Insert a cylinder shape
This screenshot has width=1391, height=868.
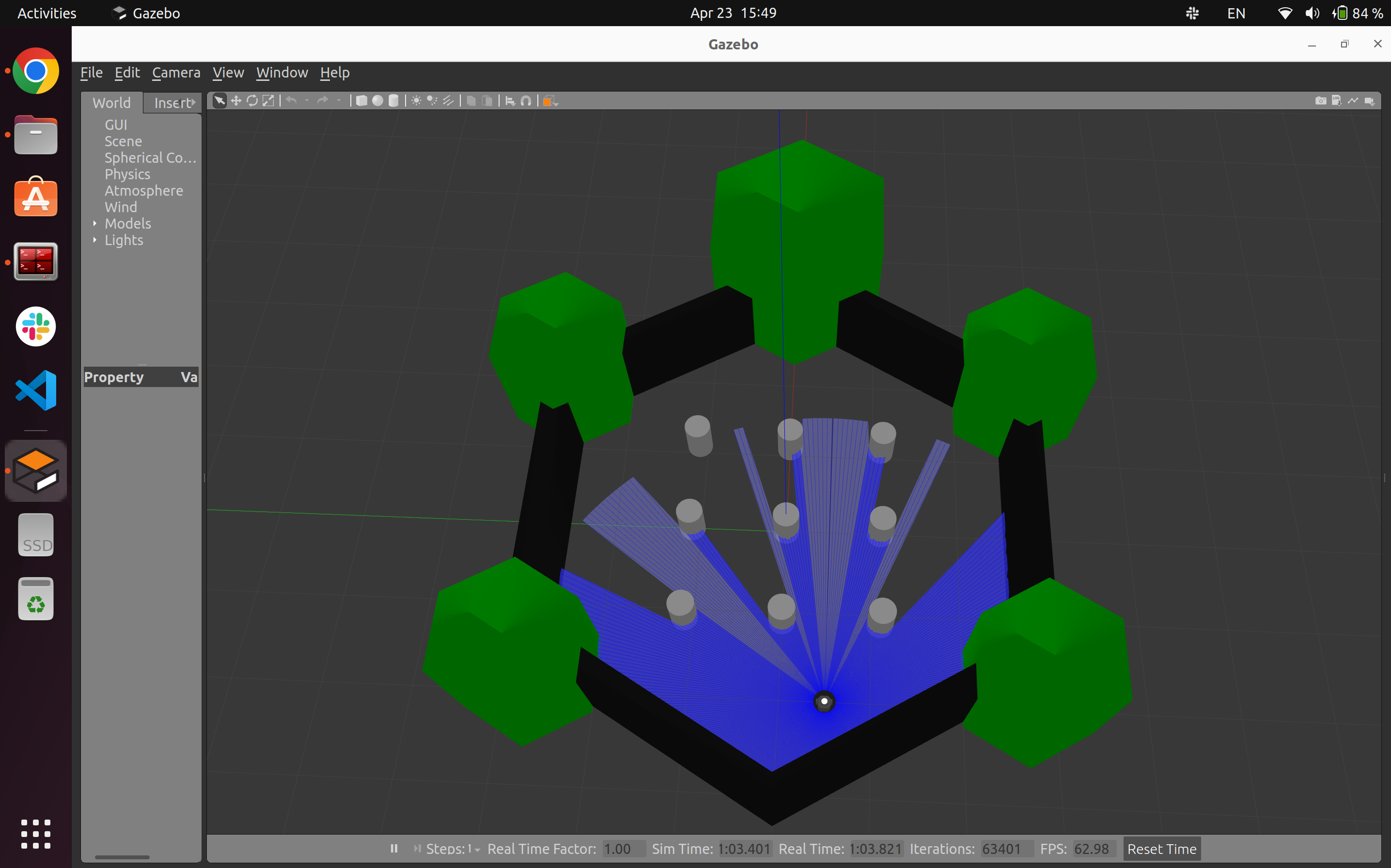click(x=394, y=101)
